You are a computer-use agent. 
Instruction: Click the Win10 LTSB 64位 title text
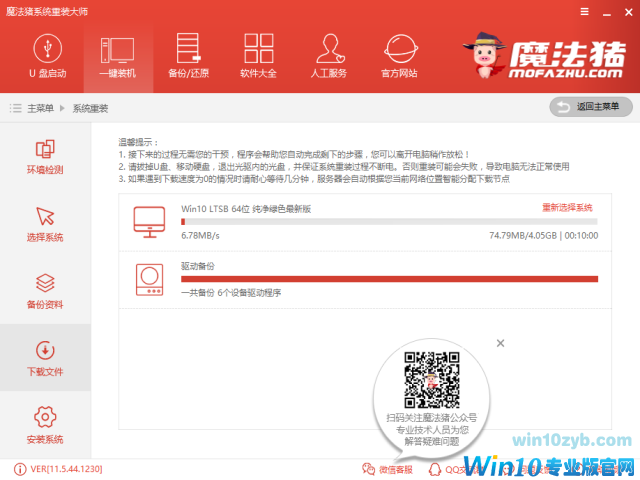pos(246,209)
